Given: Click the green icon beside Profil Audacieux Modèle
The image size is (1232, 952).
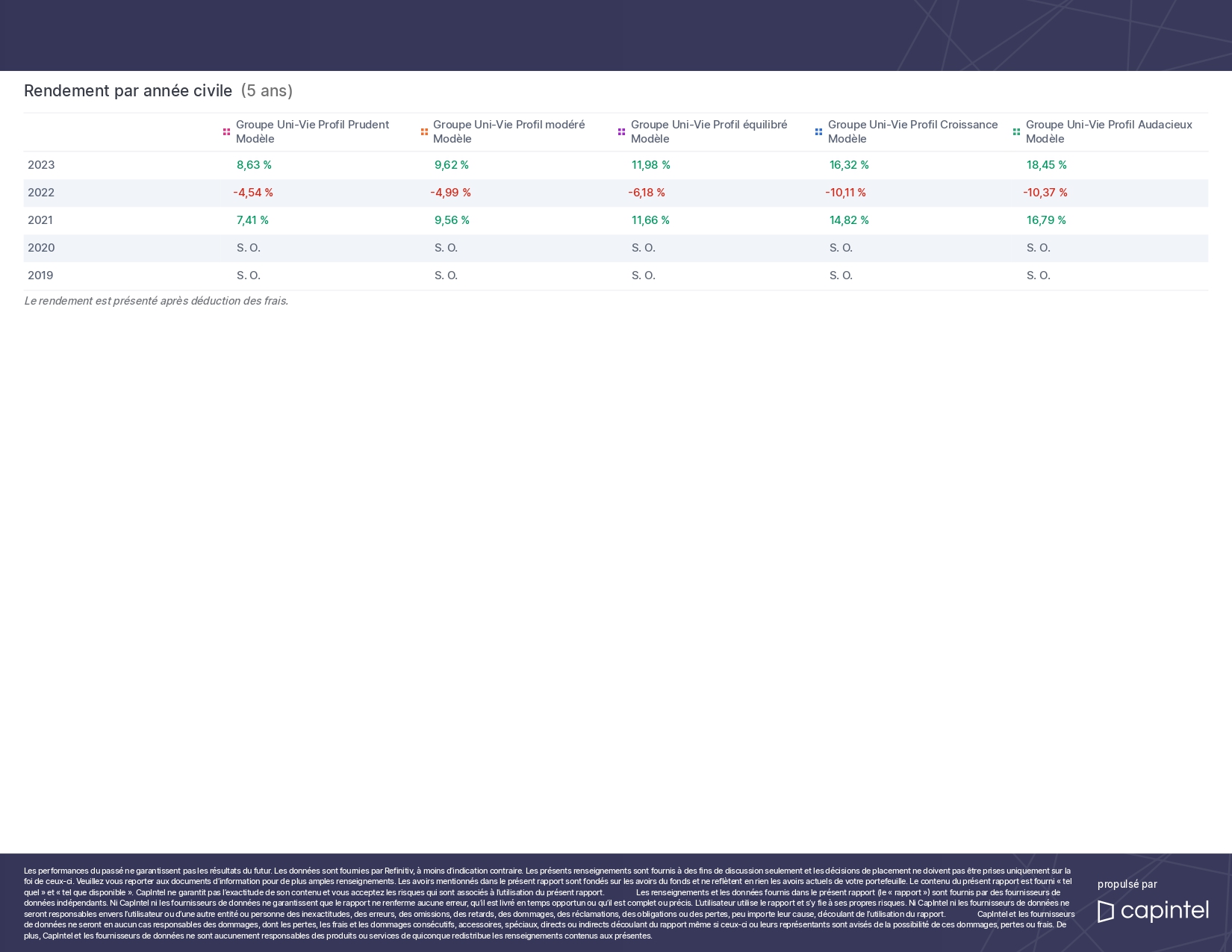Looking at the screenshot, I should click(x=1016, y=132).
